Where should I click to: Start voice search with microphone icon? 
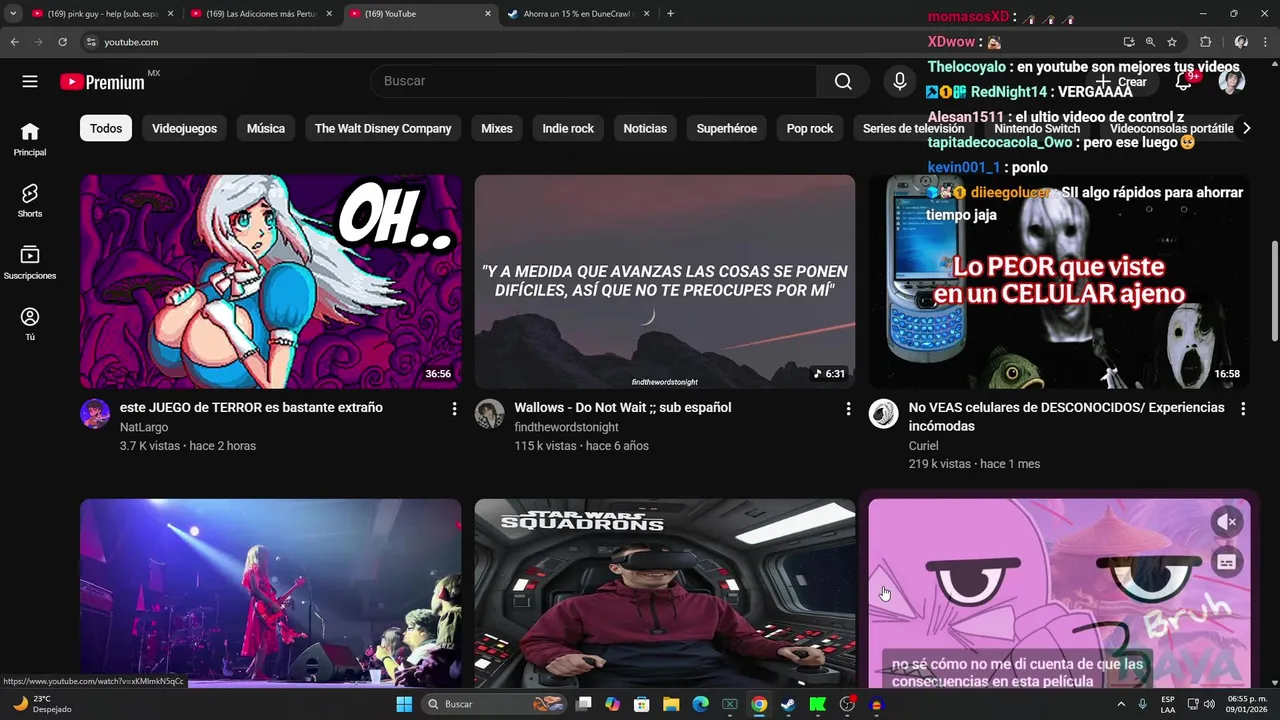point(900,82)
